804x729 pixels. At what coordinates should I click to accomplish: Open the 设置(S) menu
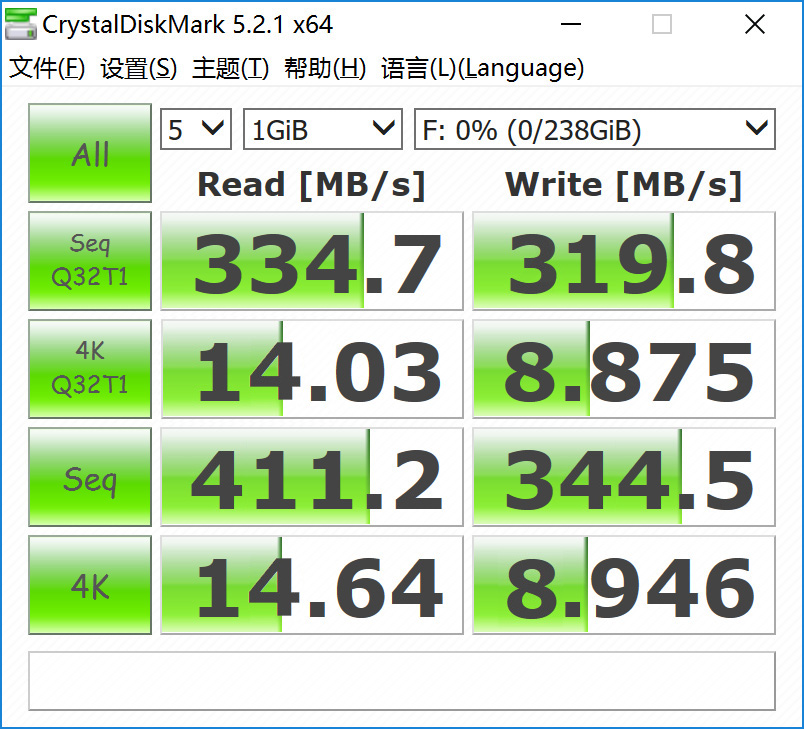138,68
